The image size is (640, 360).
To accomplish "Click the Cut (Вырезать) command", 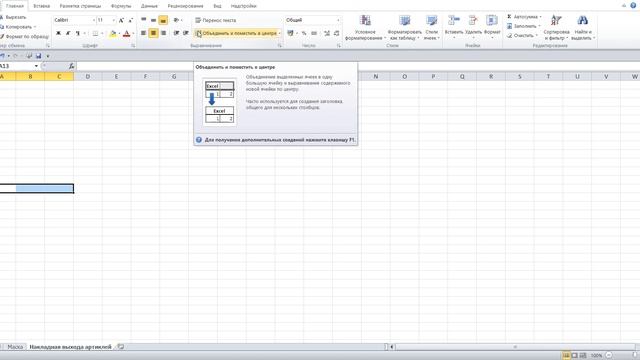I will tap(13, 17).
